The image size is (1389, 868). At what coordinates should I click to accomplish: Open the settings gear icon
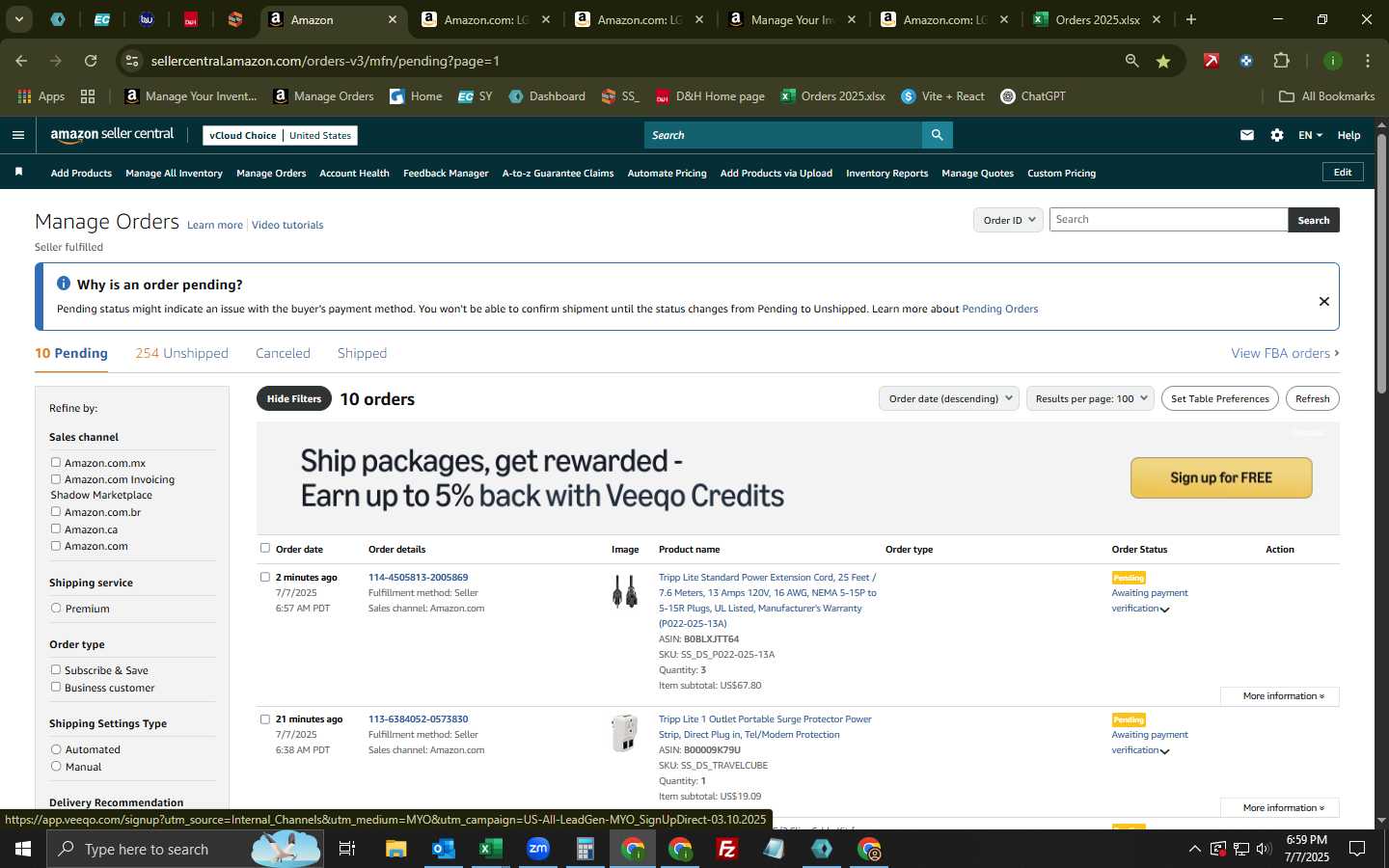pos(1277,135)
